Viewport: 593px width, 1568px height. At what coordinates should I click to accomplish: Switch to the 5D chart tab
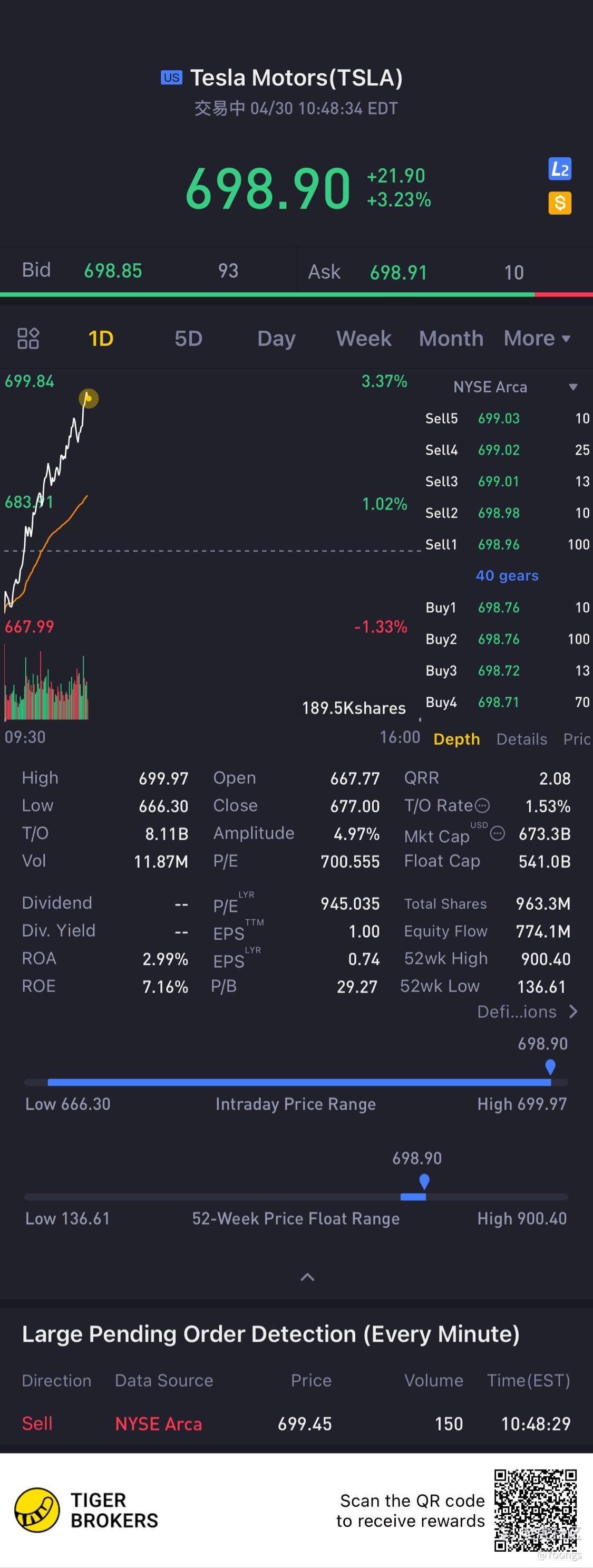[189, 339]
